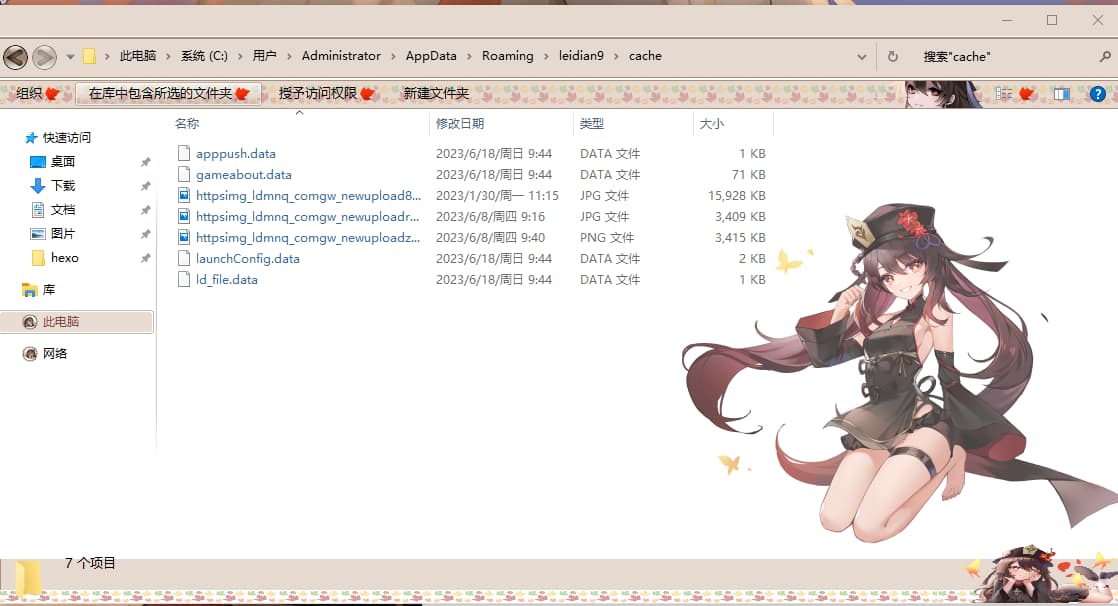
Task: Open 图片 in quick access
Action: [63, 234]
